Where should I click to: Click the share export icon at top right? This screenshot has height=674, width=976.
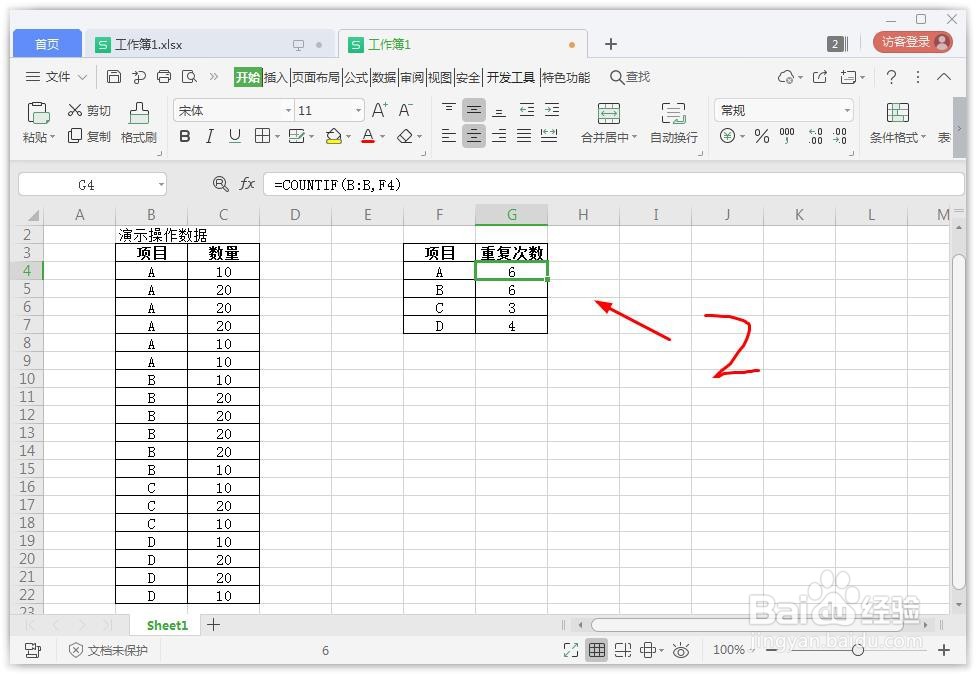(x=820, y=77)
